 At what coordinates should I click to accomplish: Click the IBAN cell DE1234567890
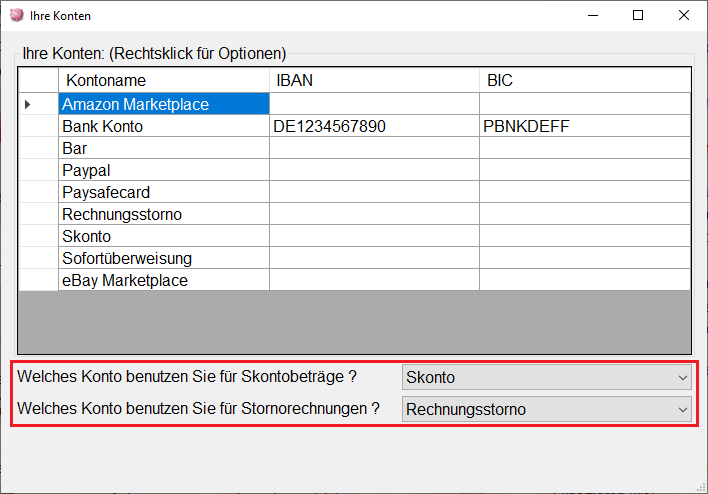(374, 126)
